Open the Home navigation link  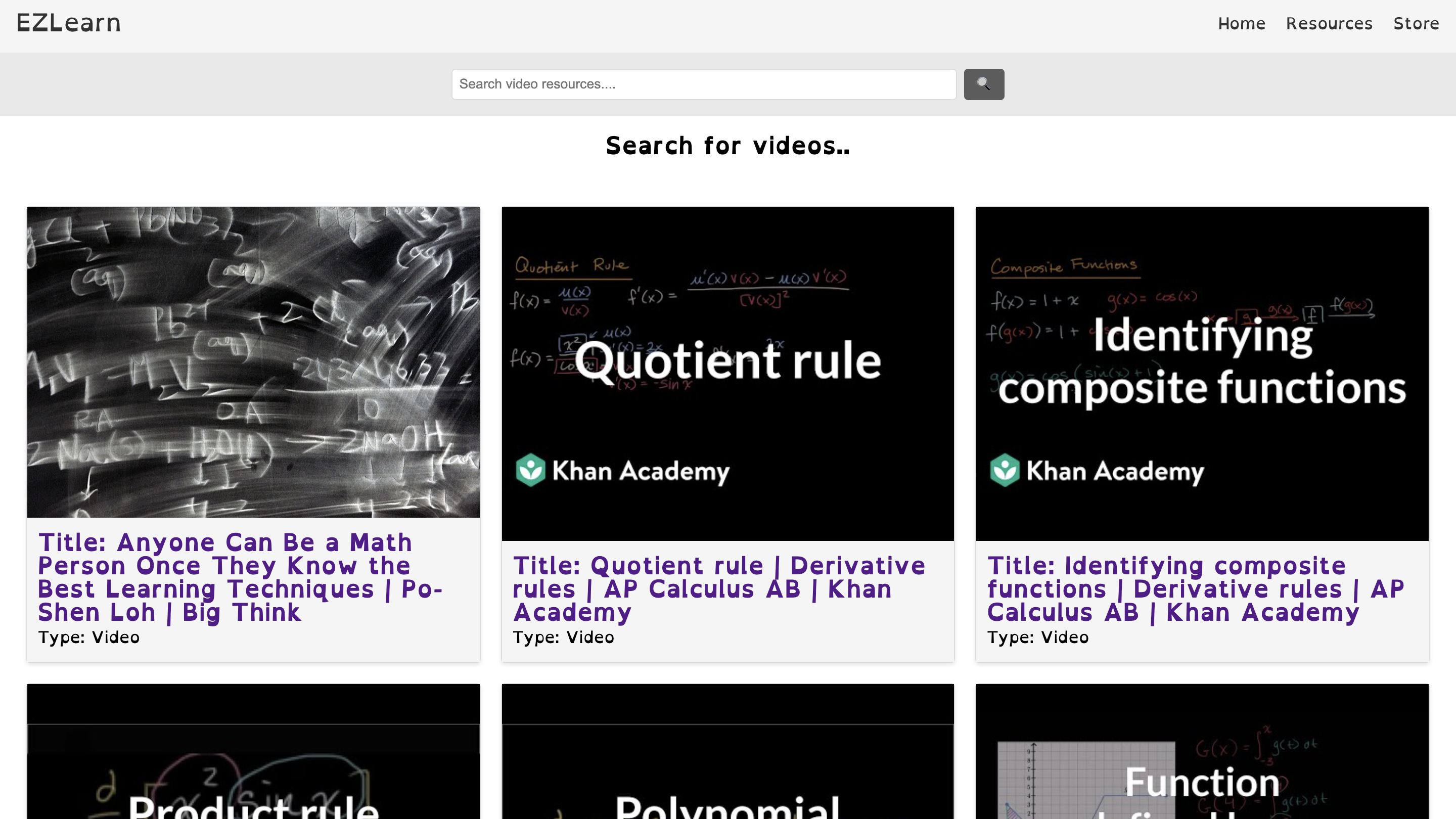[x=1241, y=24]
